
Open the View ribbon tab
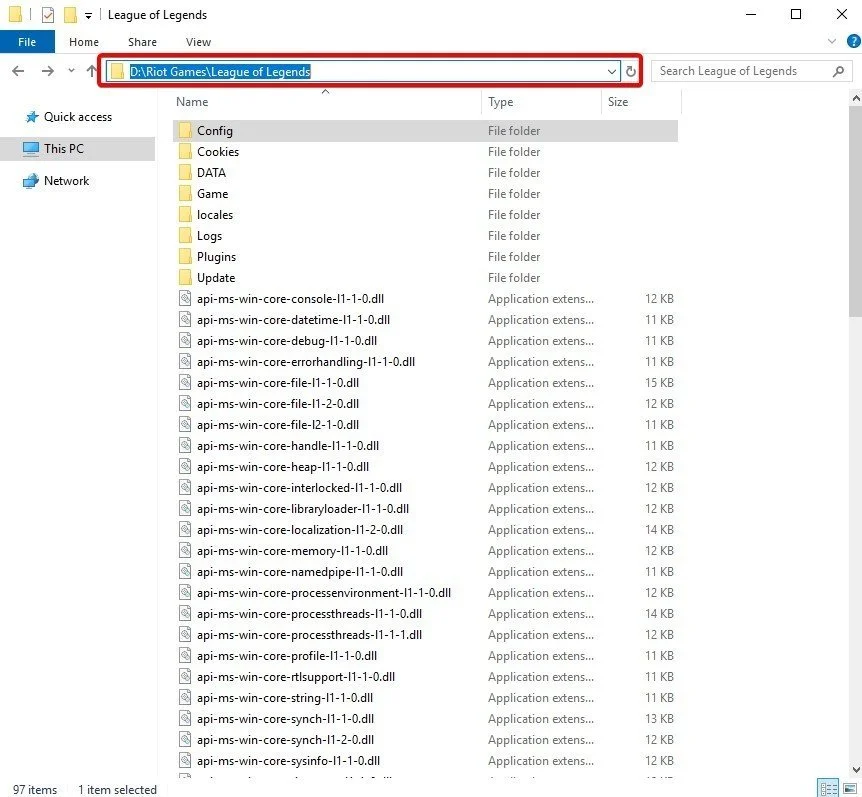tap(198, 42)
